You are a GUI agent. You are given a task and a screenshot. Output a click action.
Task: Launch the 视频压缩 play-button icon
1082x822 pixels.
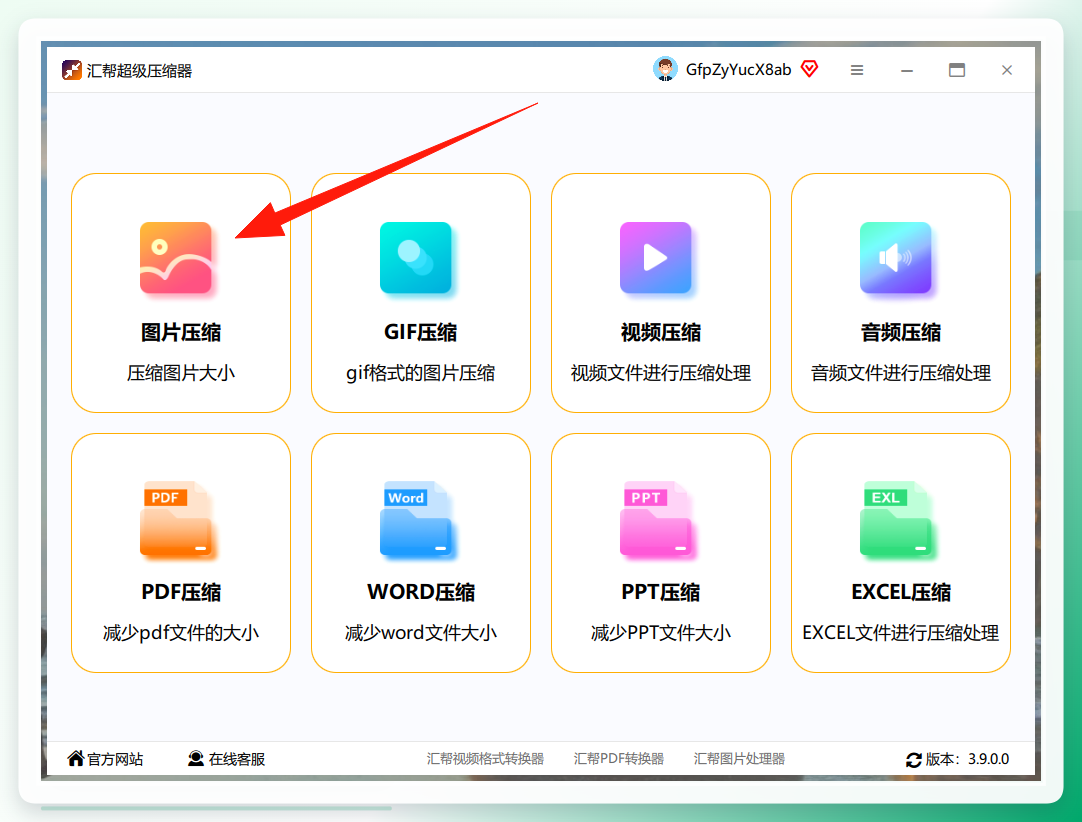pos(656,258)
